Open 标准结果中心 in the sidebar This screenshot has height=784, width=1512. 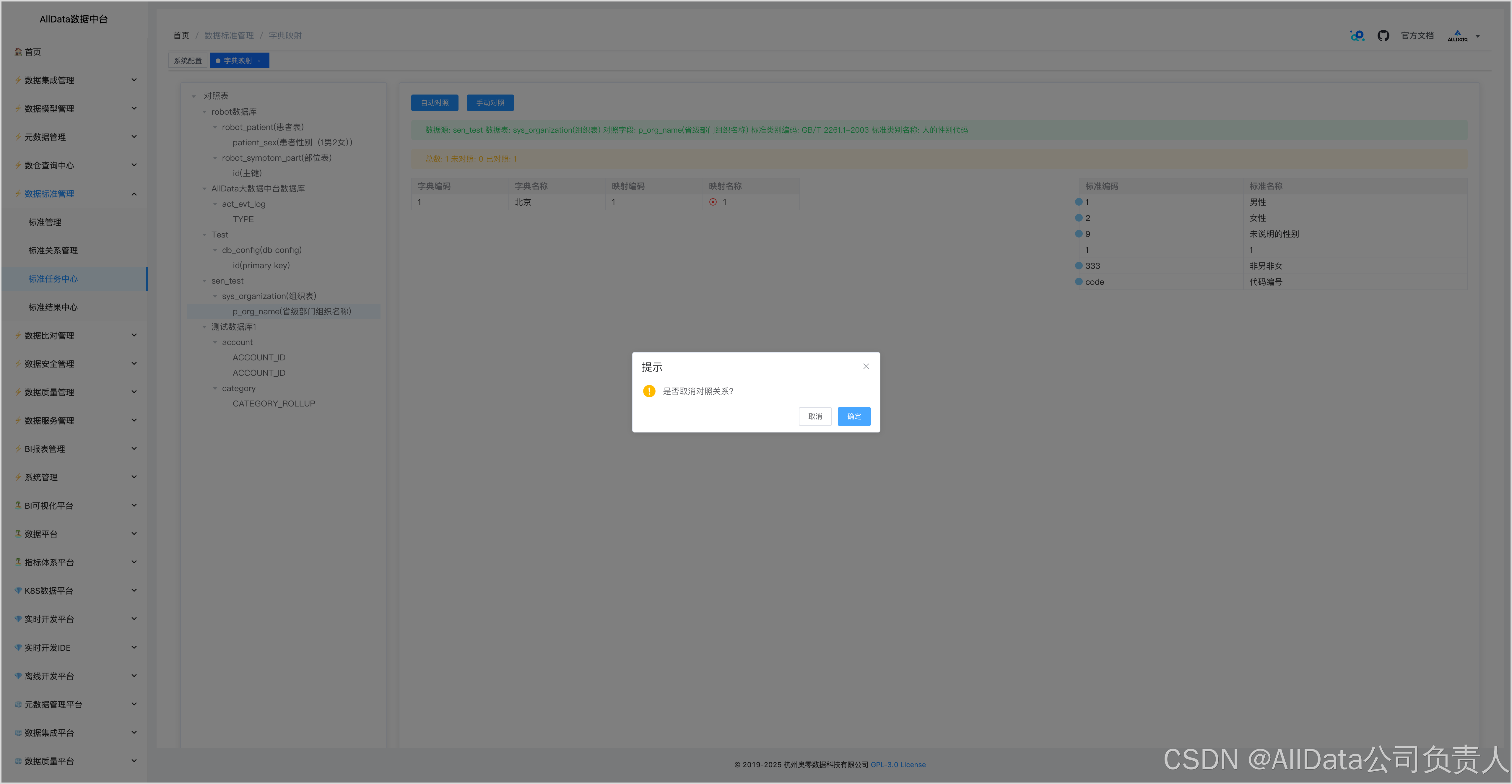point(53,307)
